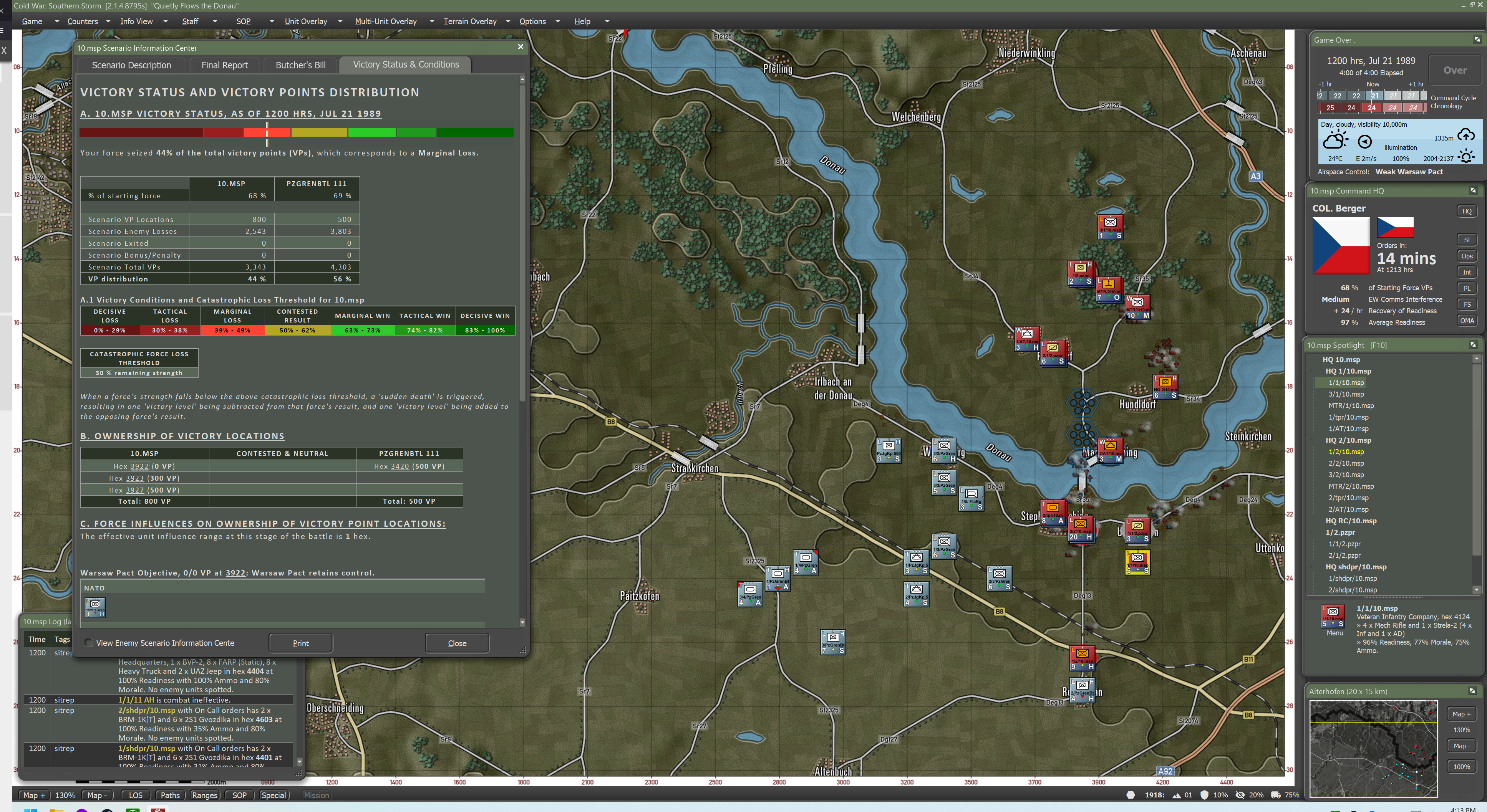Open the Unit Overlay menu dropdown arrow
Viewport: 1487px width, 812px height.
[x=340, y=21]
